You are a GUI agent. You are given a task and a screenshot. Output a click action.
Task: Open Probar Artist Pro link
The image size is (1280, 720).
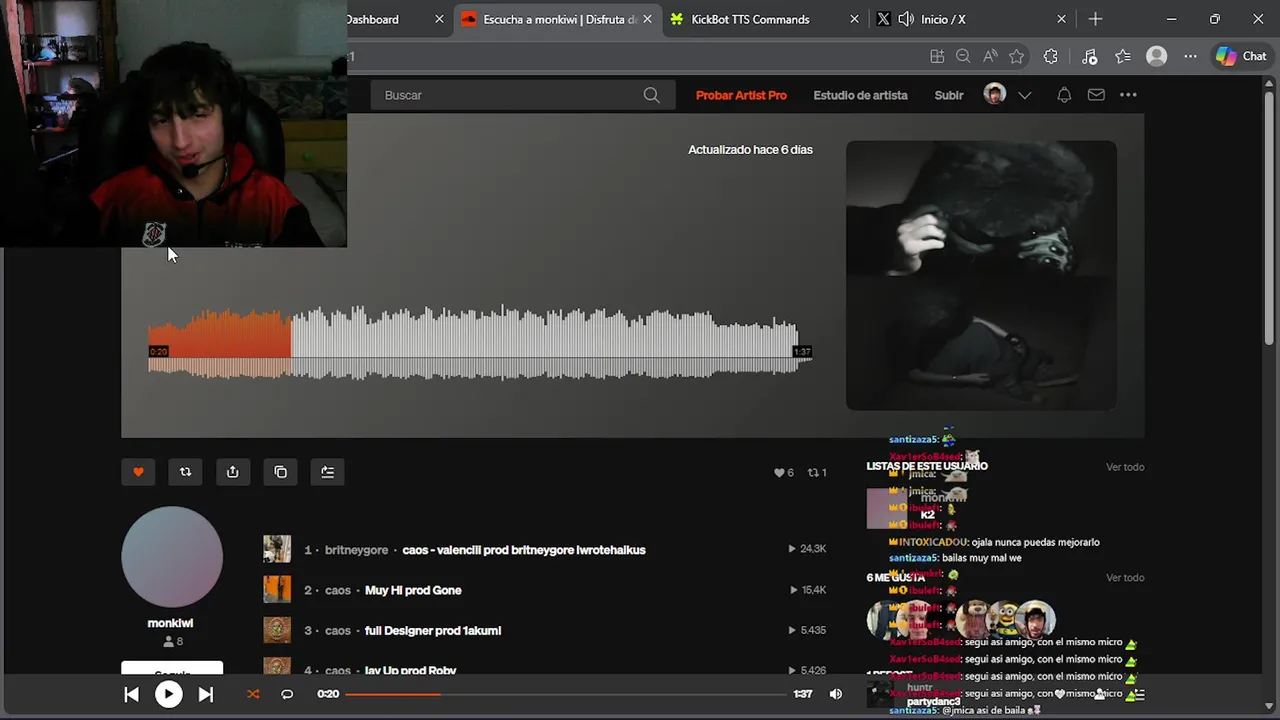pos(741,95)
